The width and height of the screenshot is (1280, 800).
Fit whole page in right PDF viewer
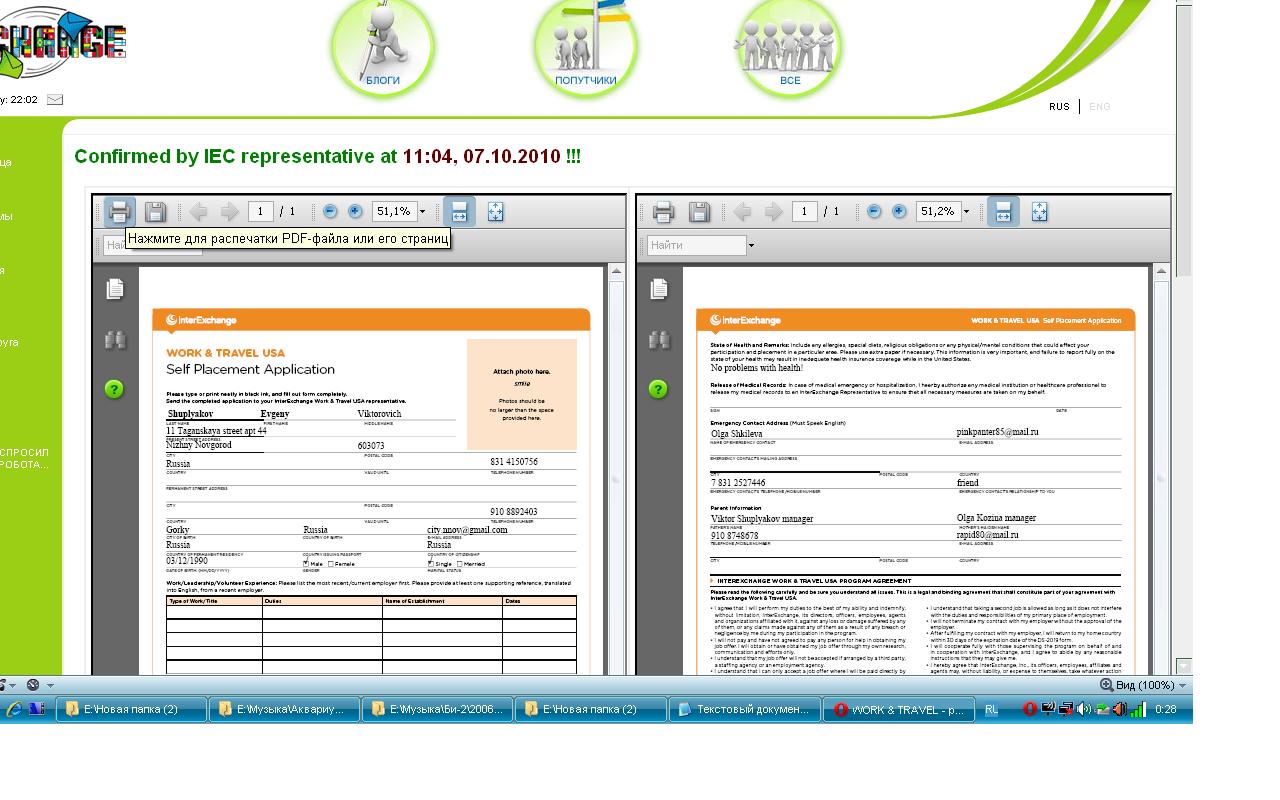click(1039, 211)
